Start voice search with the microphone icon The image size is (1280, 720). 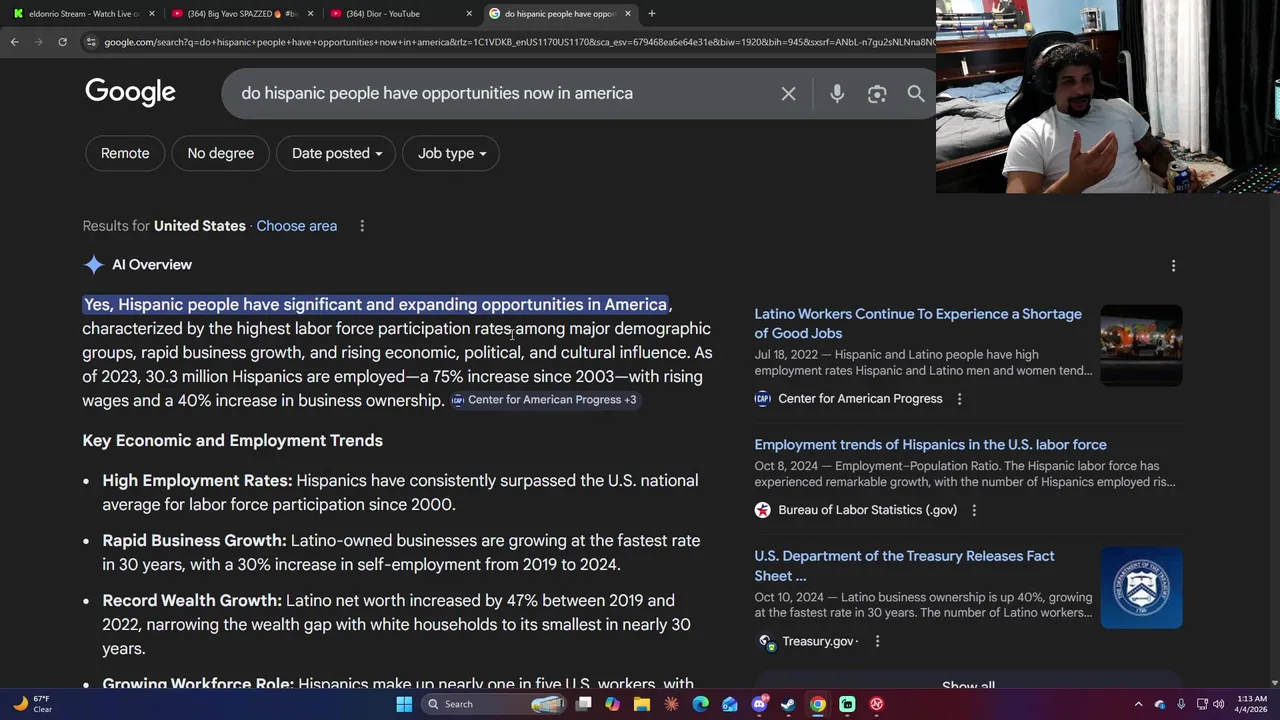point(837,94)
